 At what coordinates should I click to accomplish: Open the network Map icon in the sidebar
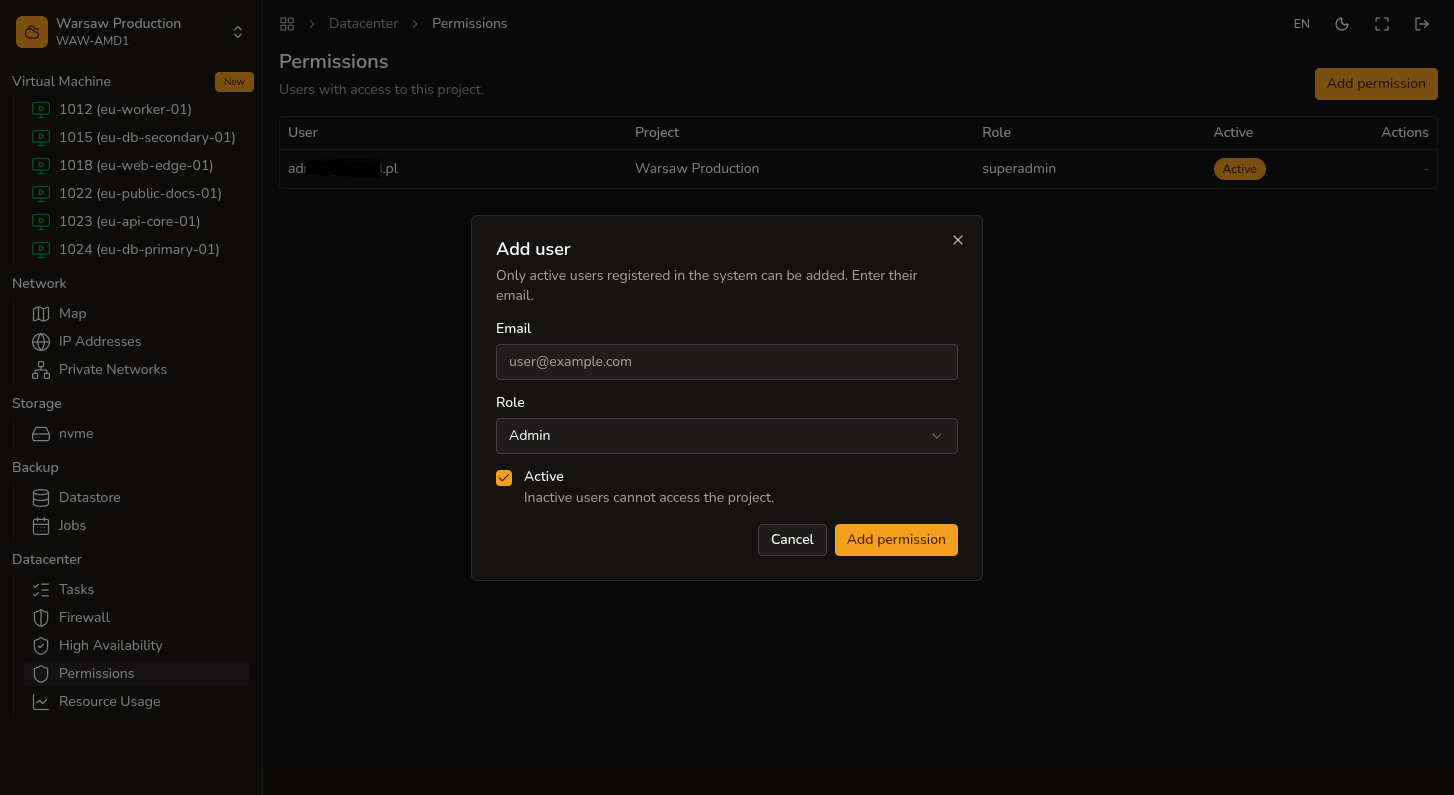pyautogui.click(x=41, y=313)
